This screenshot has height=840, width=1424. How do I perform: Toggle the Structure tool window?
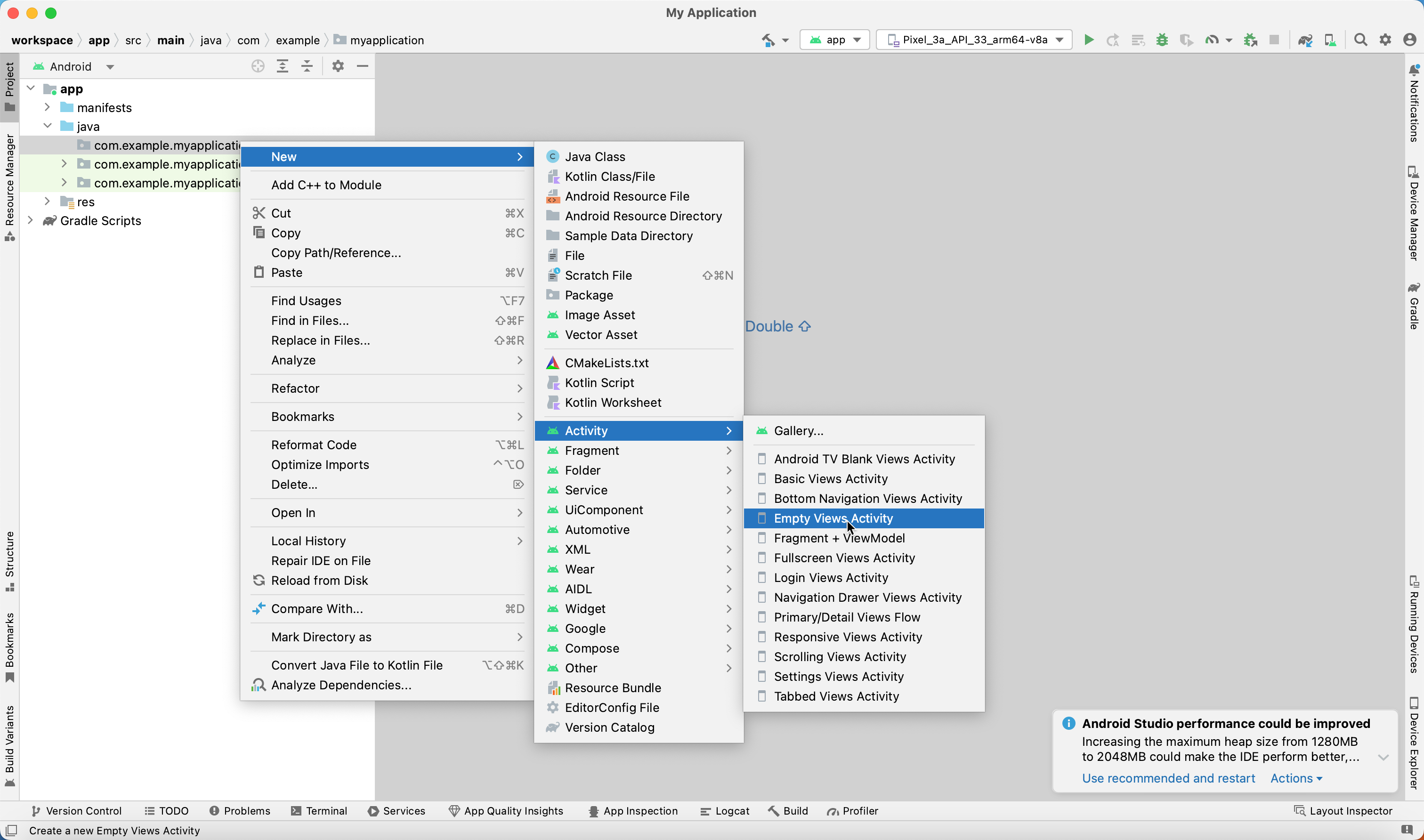pyautogui.click(x=9, y=562)
